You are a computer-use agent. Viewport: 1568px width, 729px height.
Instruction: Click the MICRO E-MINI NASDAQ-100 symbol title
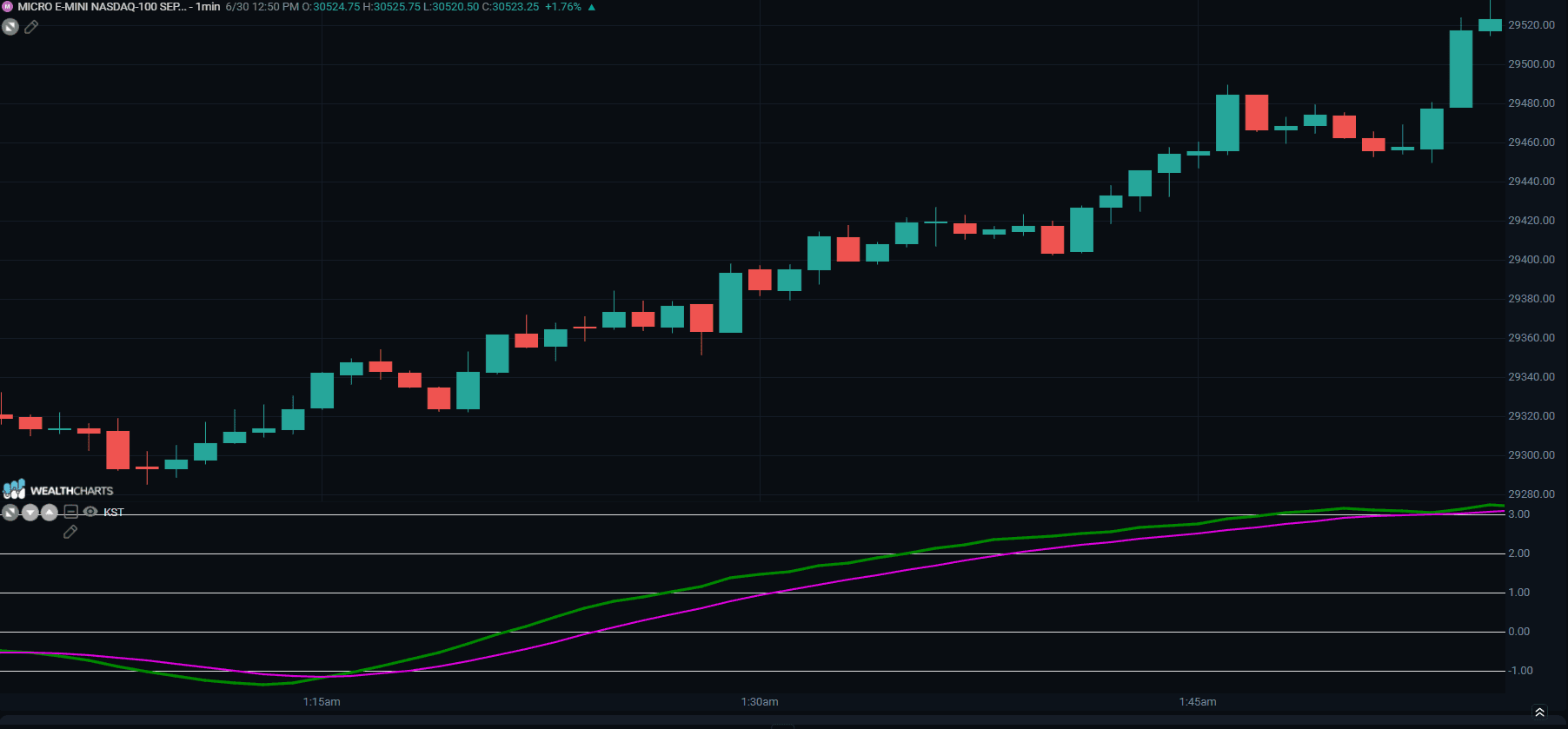pyautogui.click(x=102, y=7)
